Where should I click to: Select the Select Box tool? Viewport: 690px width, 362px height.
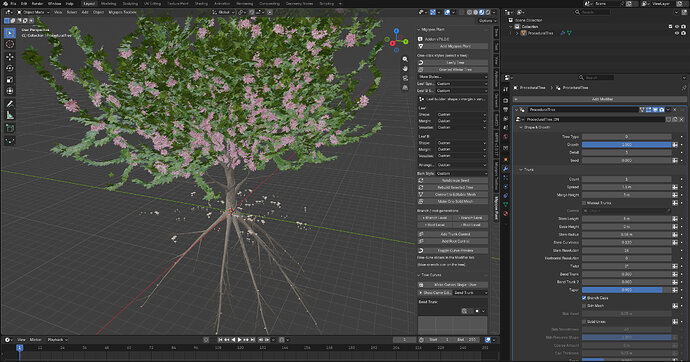pyautogui.click(x=10, y=33)
